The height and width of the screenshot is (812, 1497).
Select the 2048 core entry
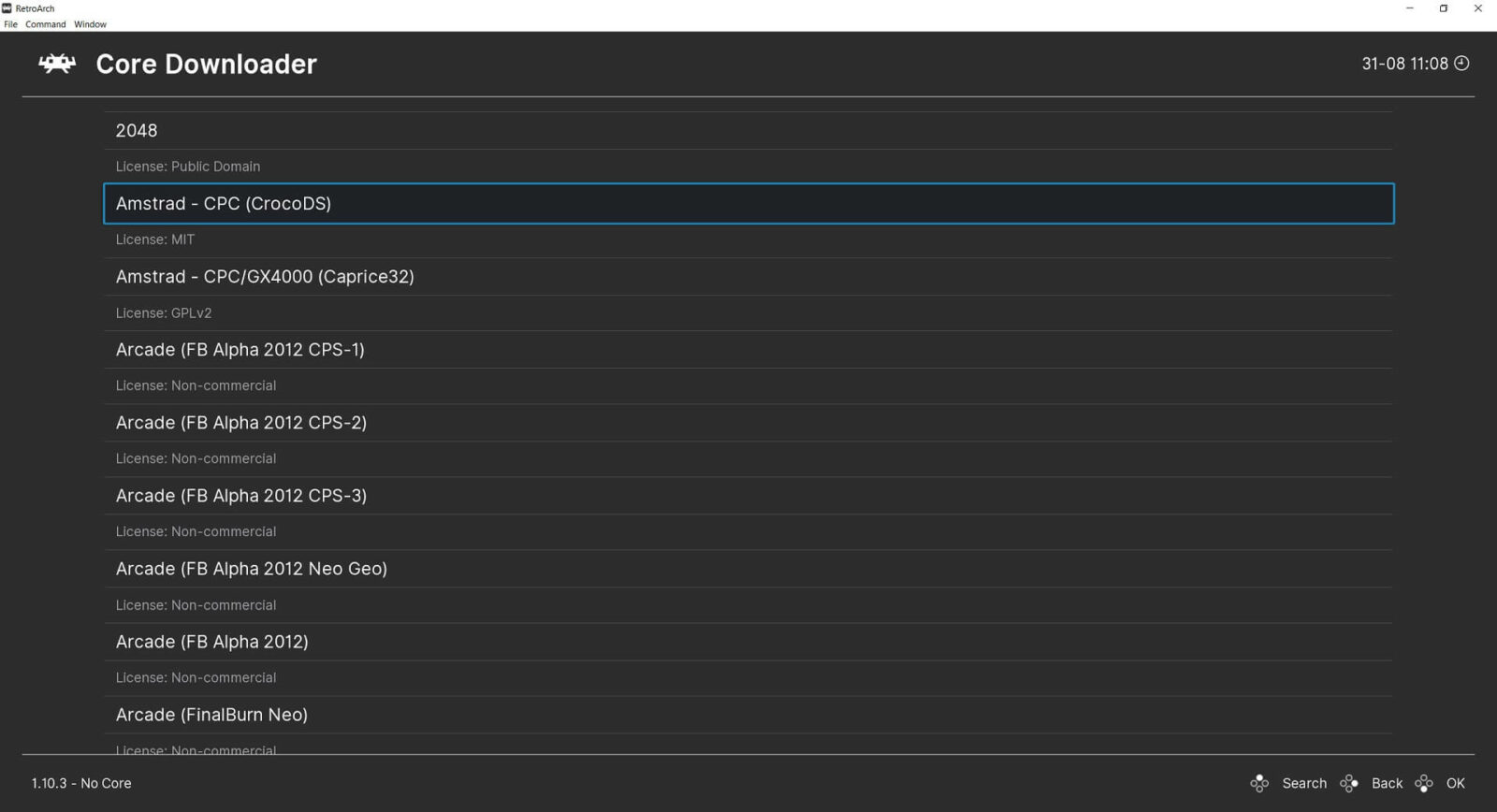click(137, 131)
